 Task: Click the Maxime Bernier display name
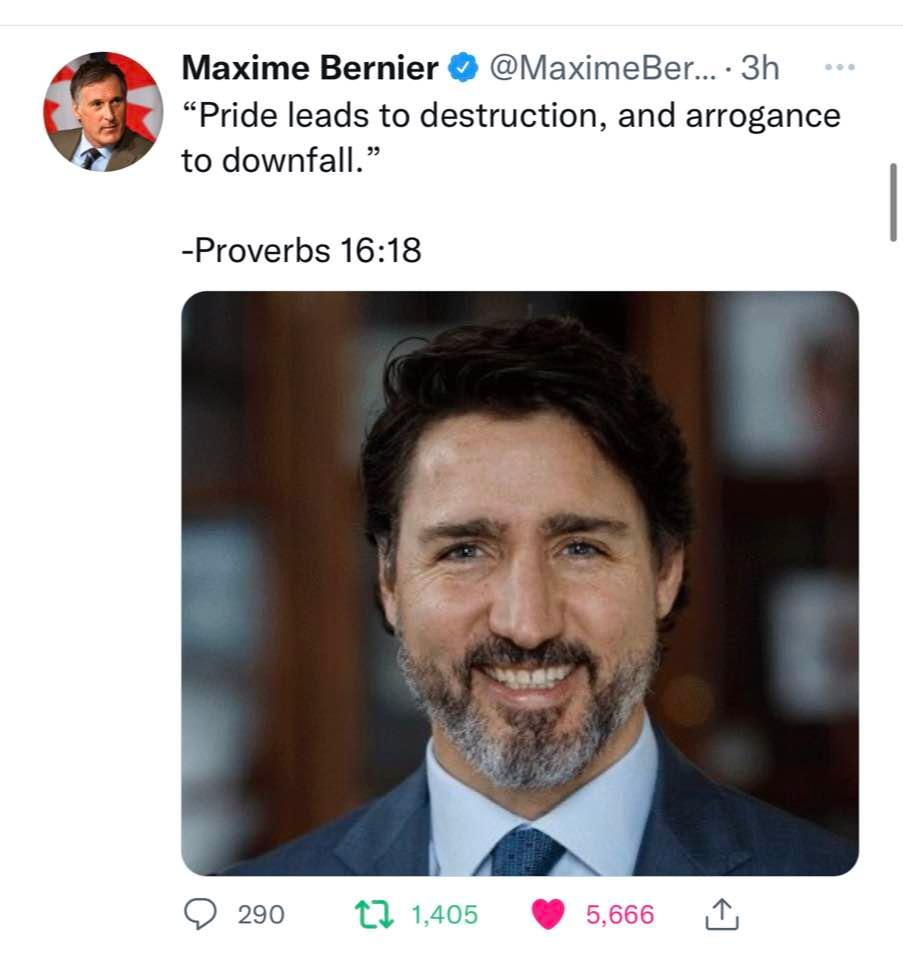pos(310,69)
